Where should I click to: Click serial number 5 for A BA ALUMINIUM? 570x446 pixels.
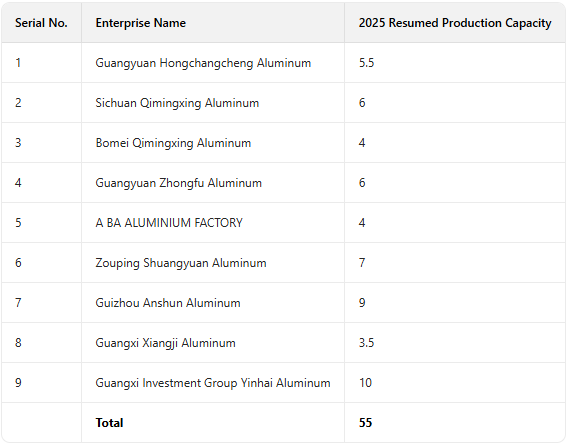click(18, 222)
